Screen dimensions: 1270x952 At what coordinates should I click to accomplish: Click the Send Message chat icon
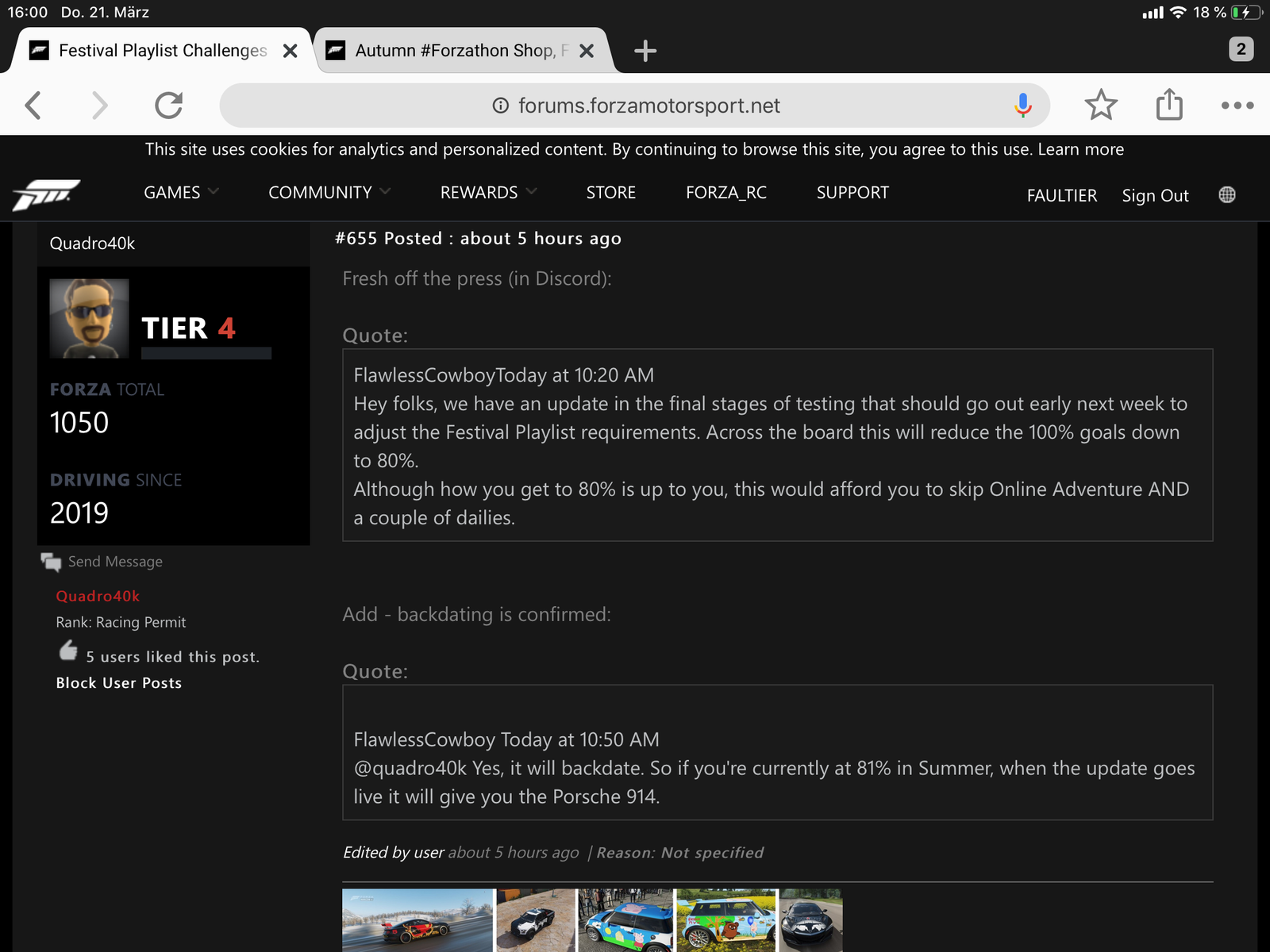click(x=51, y=562)
